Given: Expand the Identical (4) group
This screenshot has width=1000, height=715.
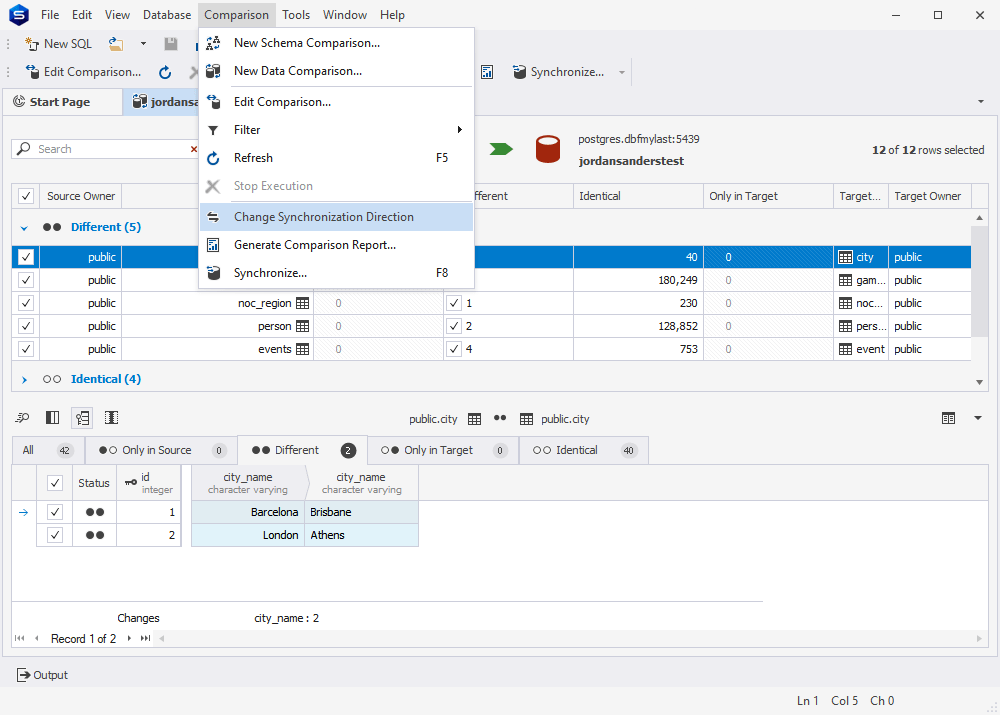Looking at the screenshot, I should point(22,379).
